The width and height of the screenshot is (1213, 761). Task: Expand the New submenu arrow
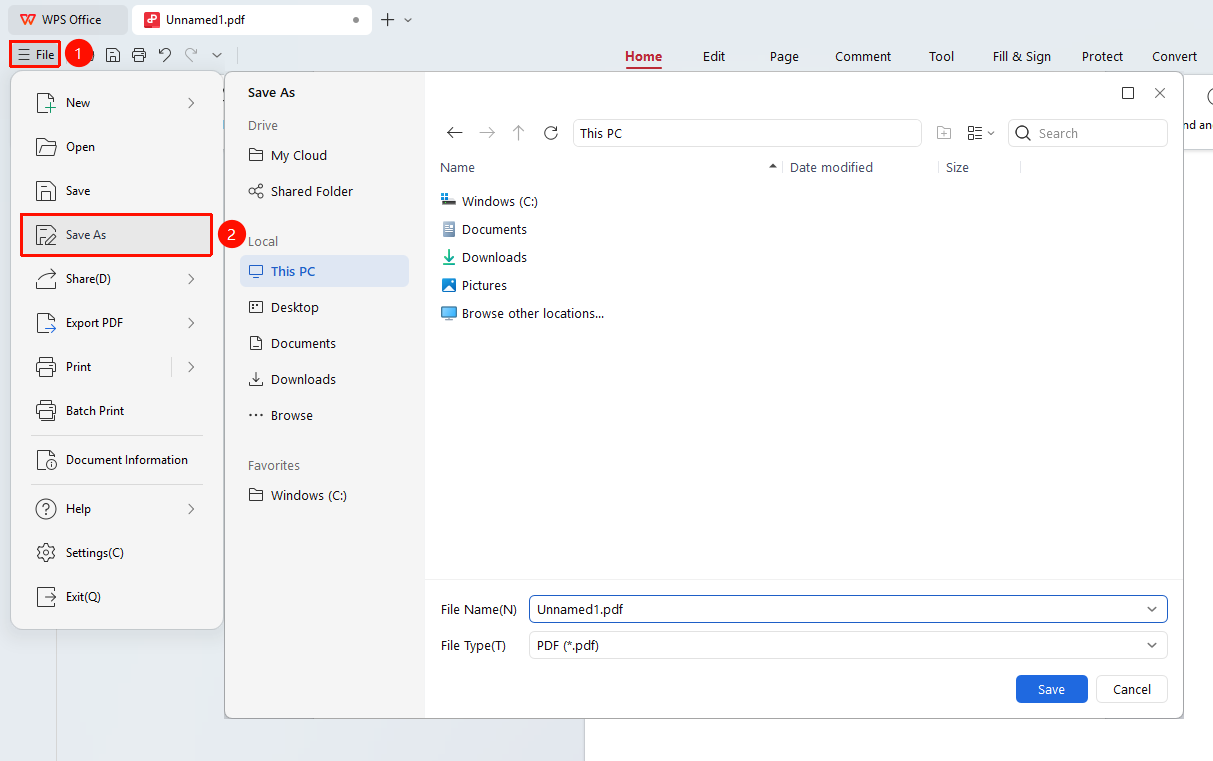coord(191,103)
